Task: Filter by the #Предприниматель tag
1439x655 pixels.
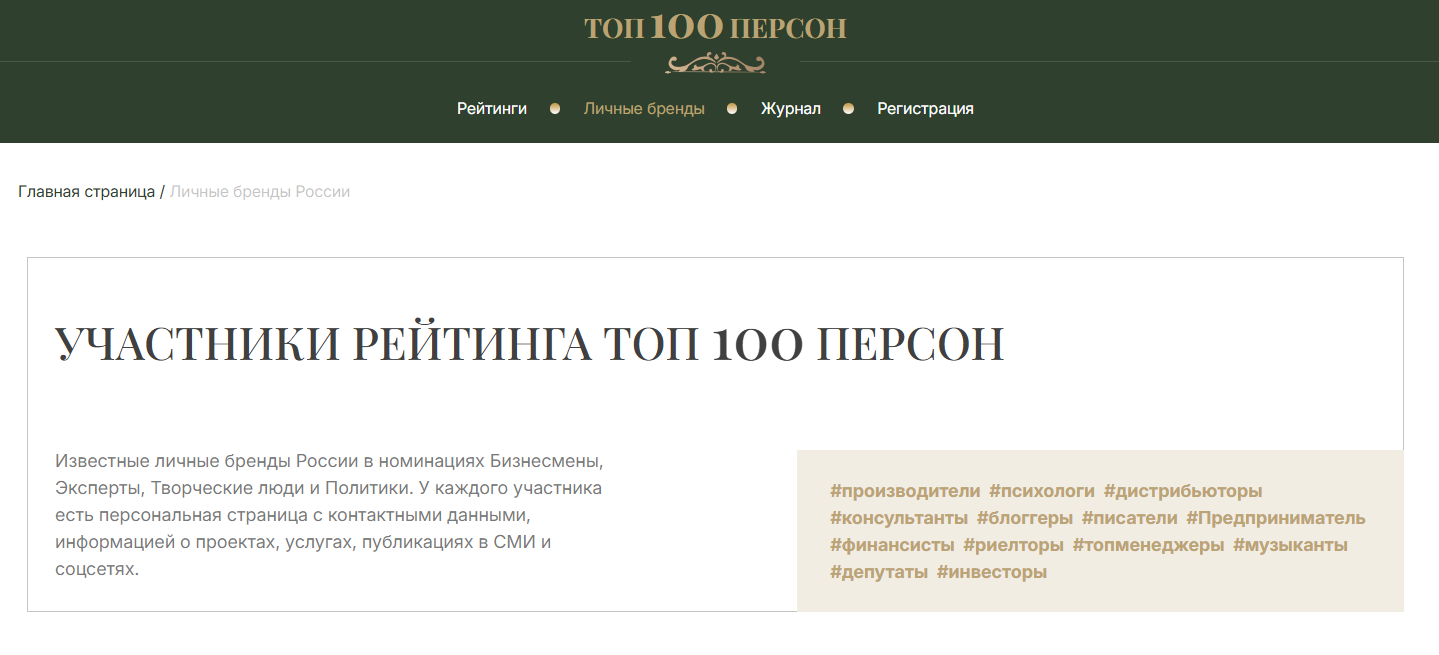Action: click(1275, 518)
